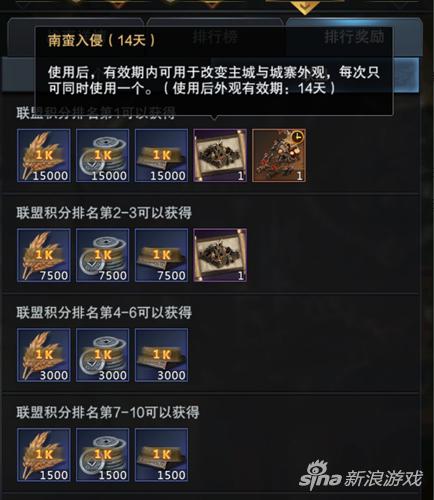This screenshot has width=434, height=500.
Task: Select the 15000 coin reward icon
Action: coord(103,155)
